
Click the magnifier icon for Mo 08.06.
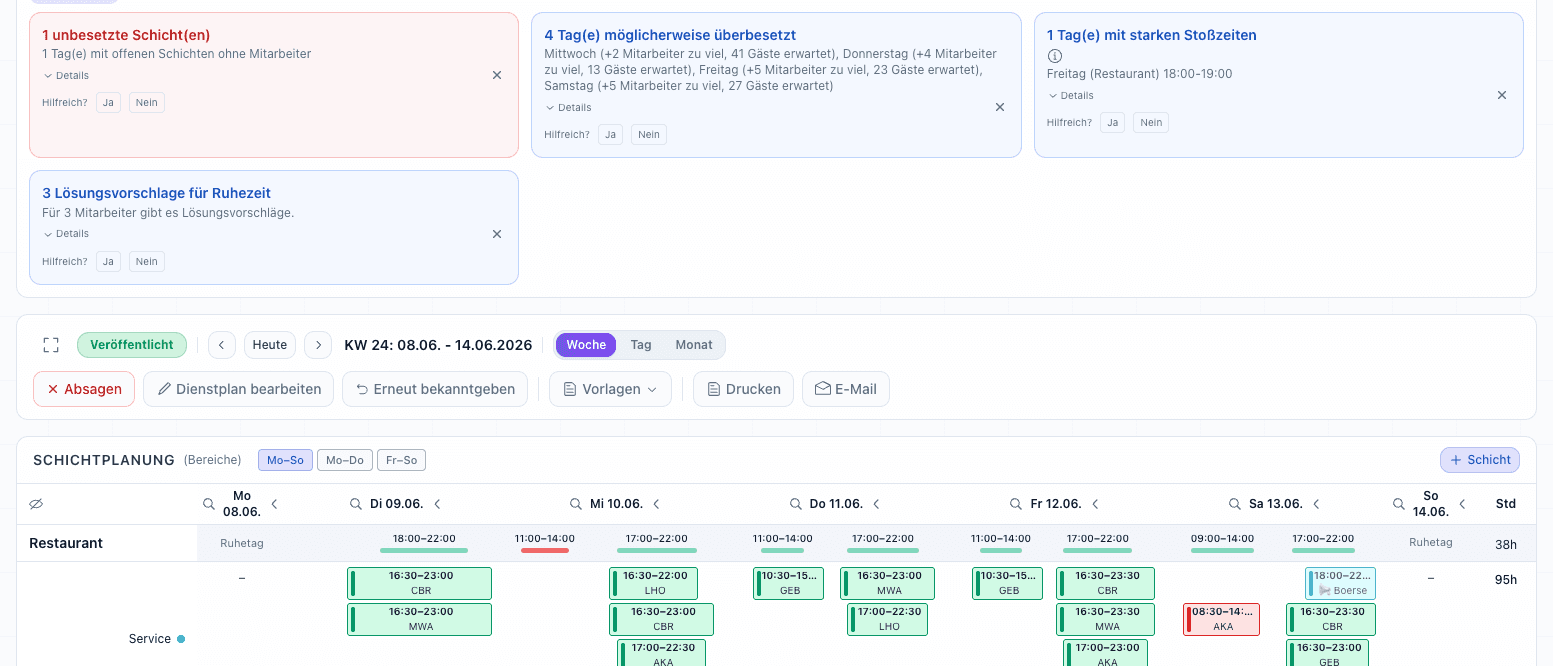(209, 504)
